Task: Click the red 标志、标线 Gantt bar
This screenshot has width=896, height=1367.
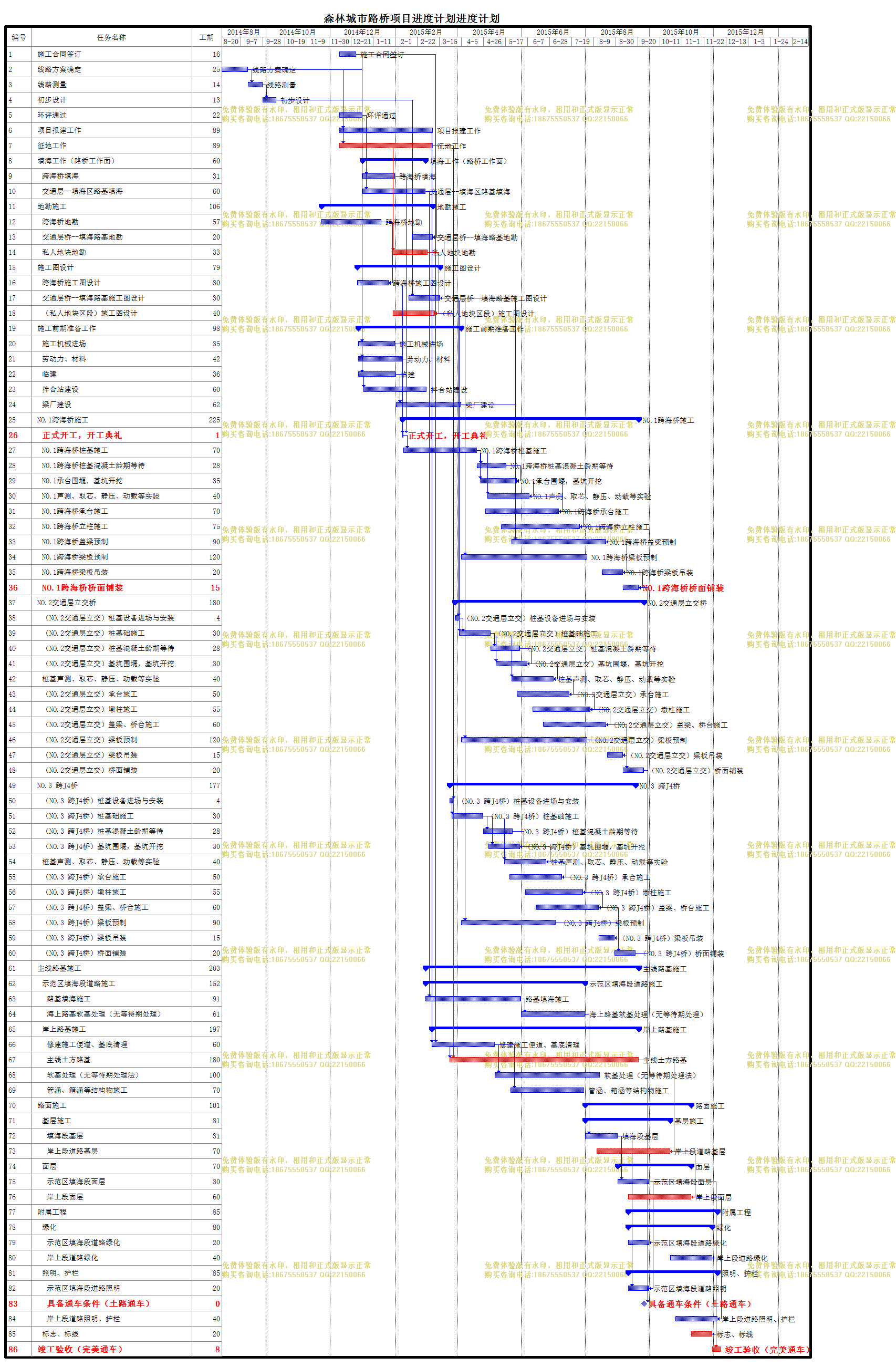Action: [701, 1334]
